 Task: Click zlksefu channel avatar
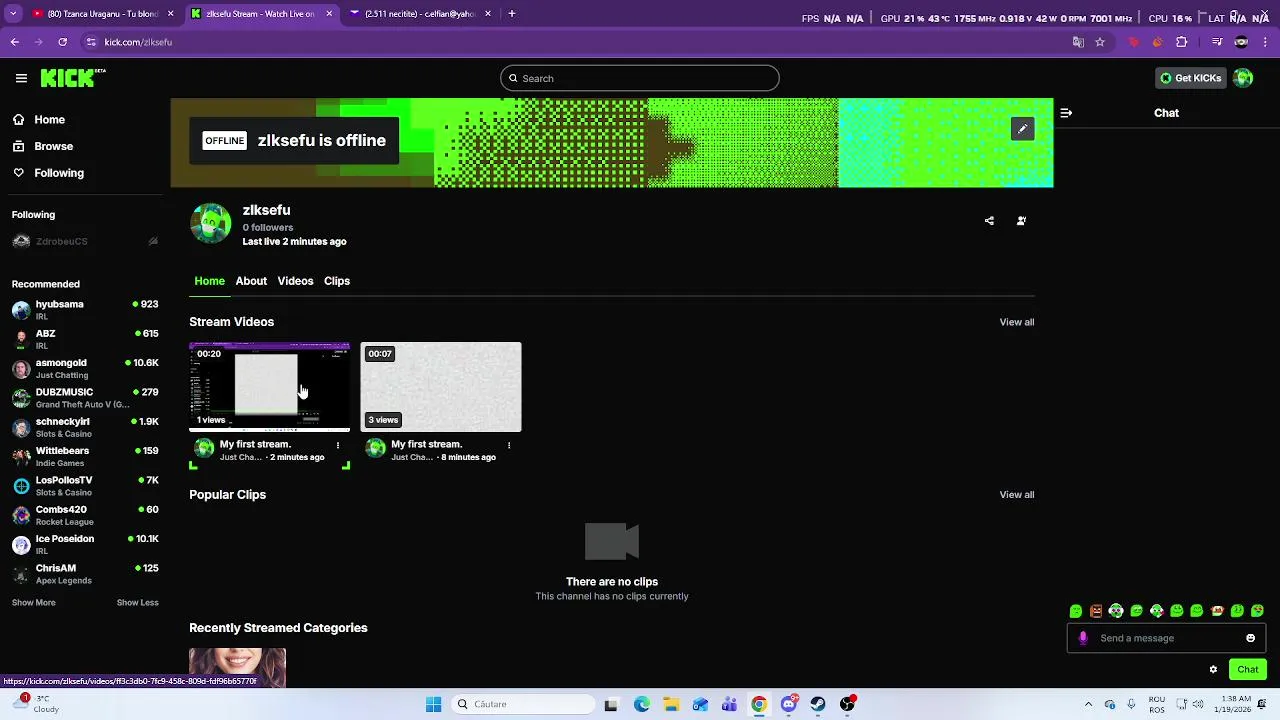tap(210, 224)
